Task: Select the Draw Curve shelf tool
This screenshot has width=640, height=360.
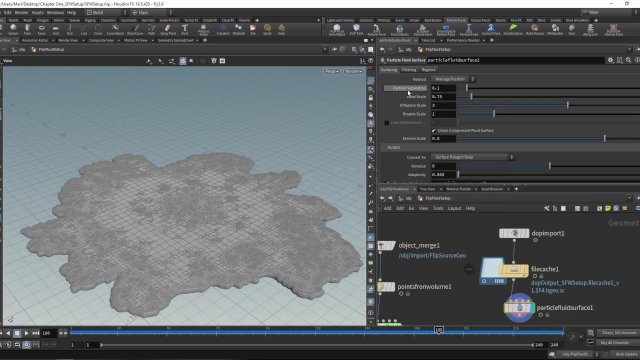Action: pyautogui.click(x=135, y=29)
